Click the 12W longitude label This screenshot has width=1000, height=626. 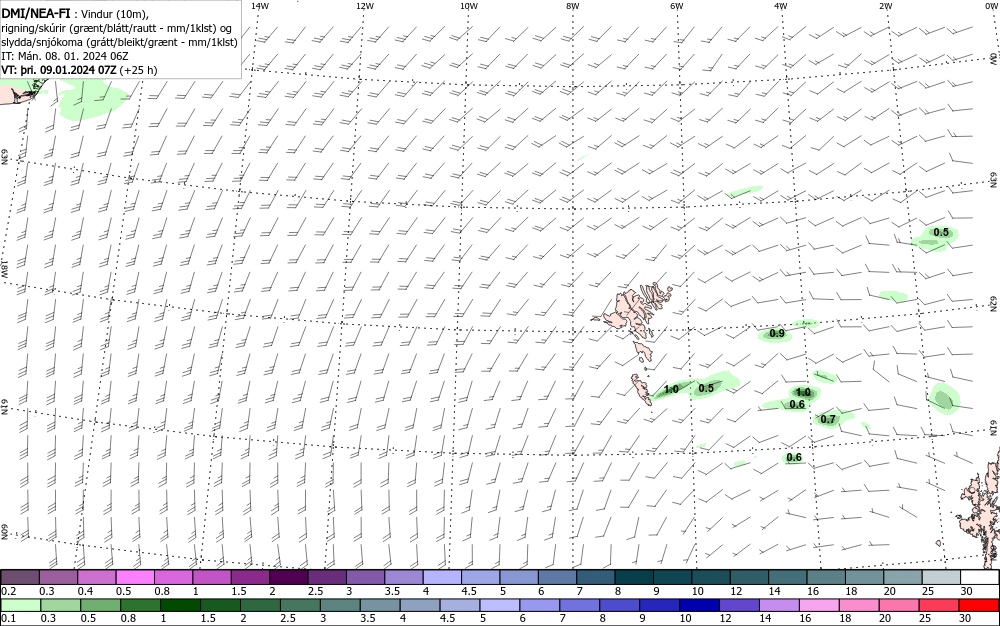pos(364,6)
